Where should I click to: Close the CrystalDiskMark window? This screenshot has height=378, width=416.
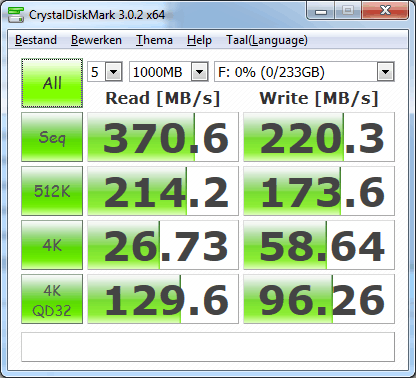(385, 11)
